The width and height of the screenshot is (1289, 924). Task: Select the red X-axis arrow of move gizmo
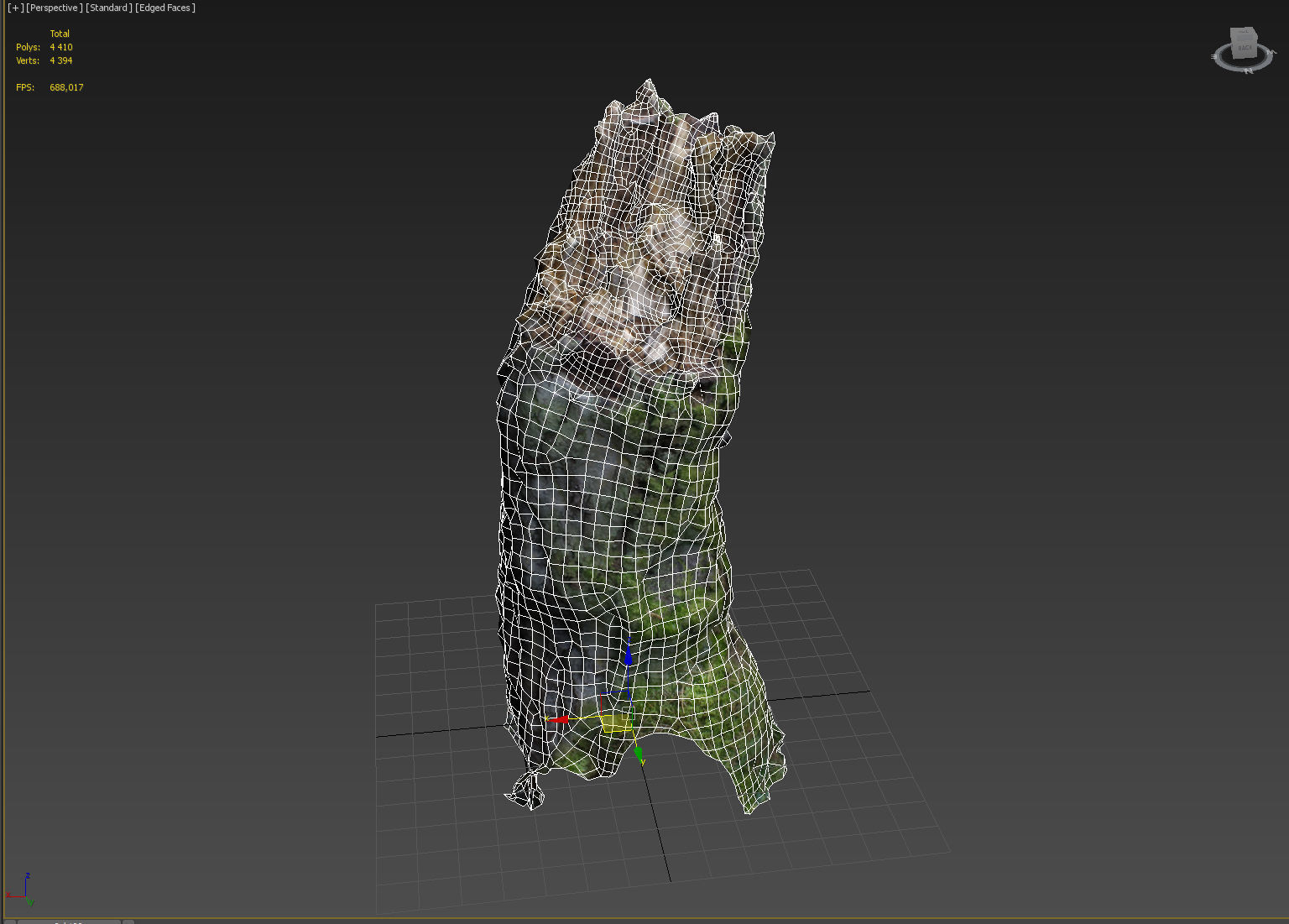click(x=558, y=719)
